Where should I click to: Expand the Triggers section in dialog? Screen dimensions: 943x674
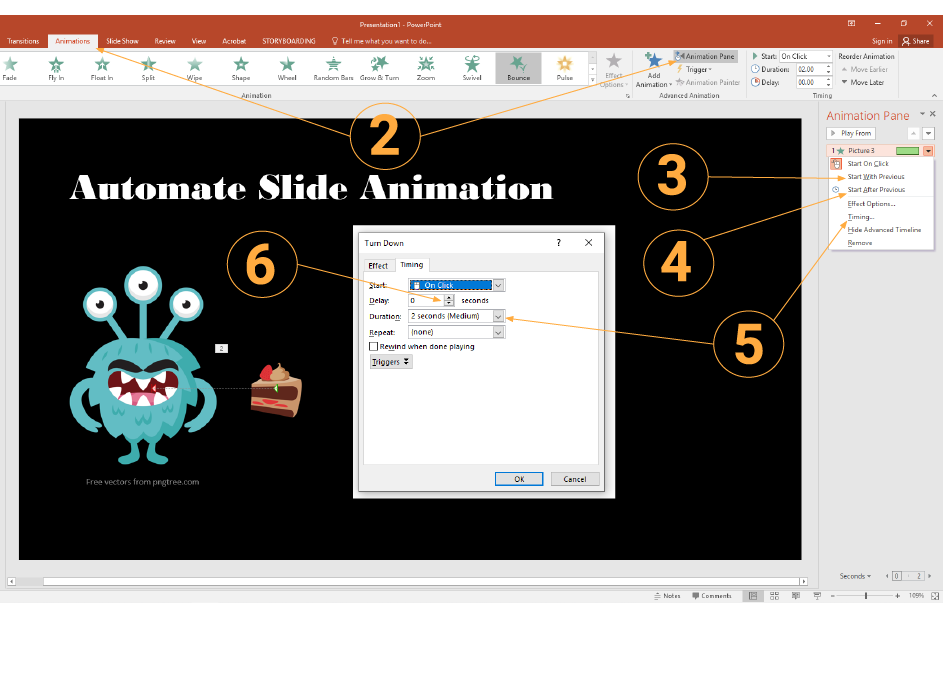coord(391,362)
